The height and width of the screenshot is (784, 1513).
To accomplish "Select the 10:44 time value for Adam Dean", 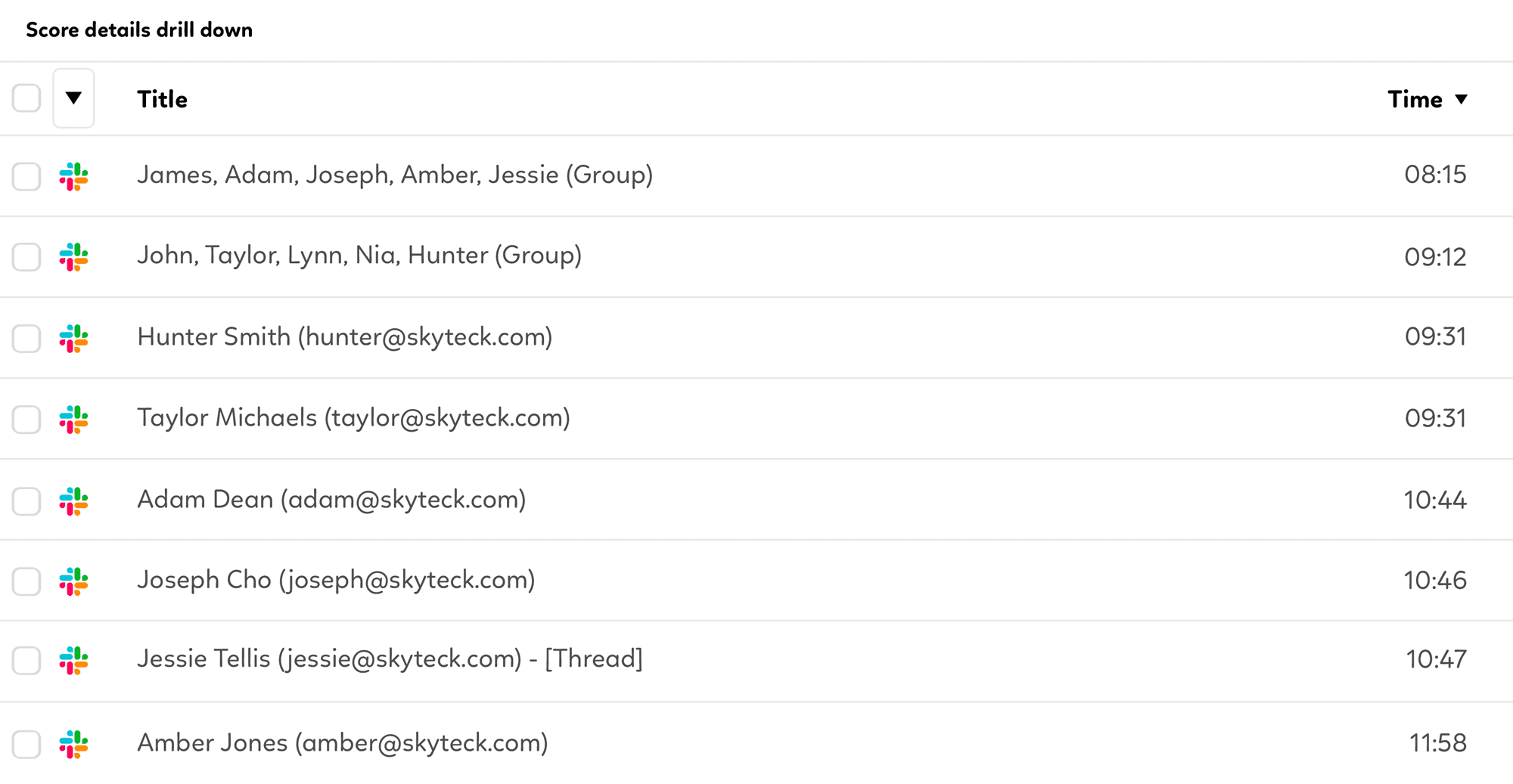I will click(x=1435, y=500).
